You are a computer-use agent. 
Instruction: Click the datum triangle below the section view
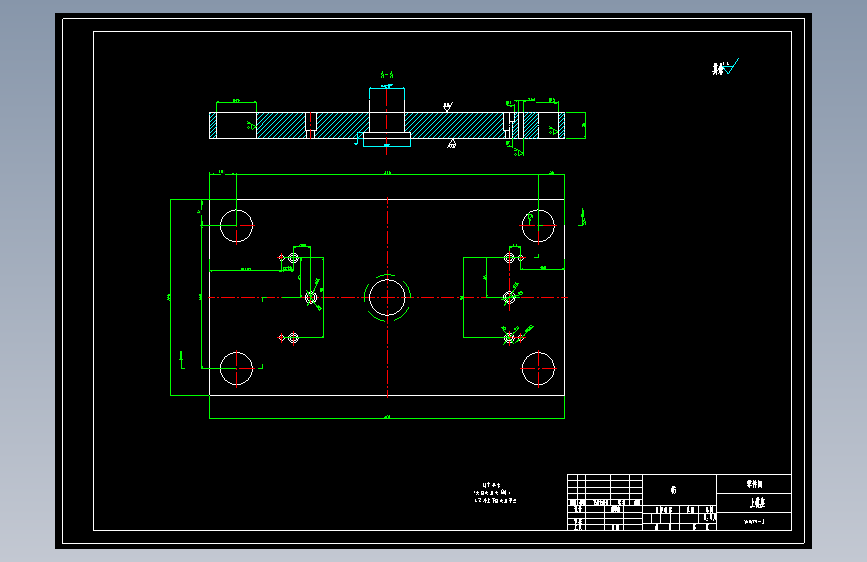tap(452, 144)
